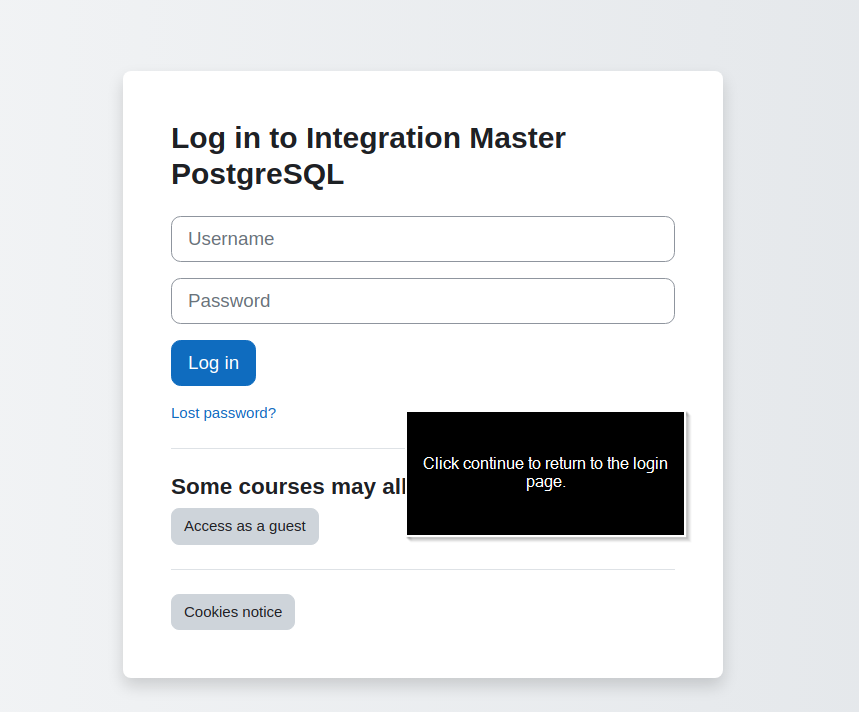
Task: Focus the Password input field
Action: [x=422, y=301]
